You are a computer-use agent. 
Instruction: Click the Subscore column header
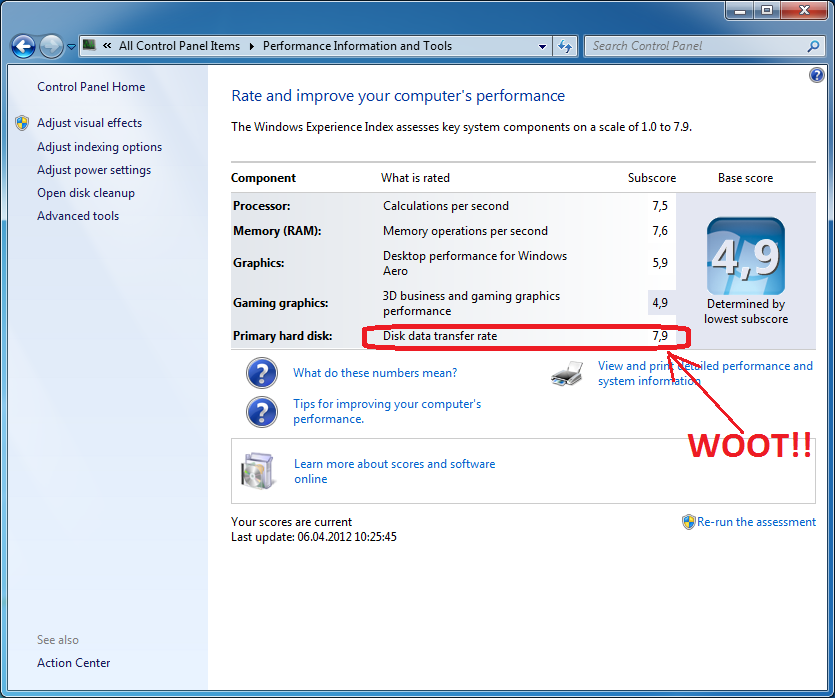coord(652,178)
